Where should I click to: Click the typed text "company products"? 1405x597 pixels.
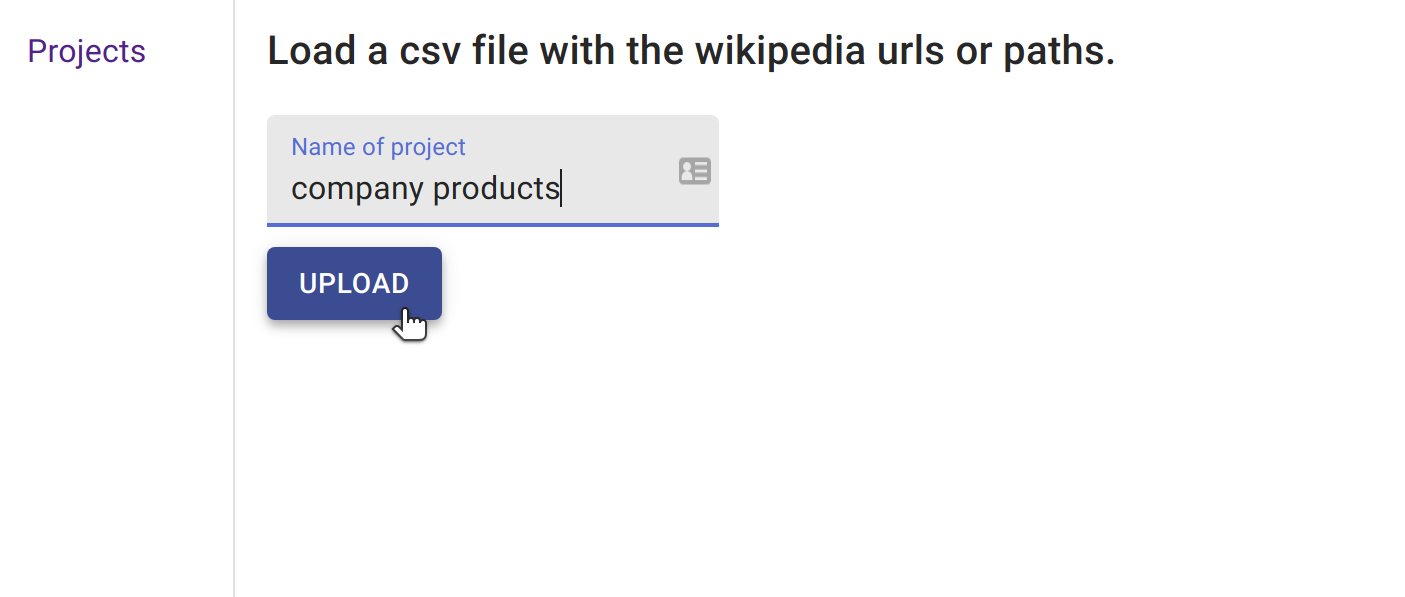pyautogui.click(x=425, y=188)
